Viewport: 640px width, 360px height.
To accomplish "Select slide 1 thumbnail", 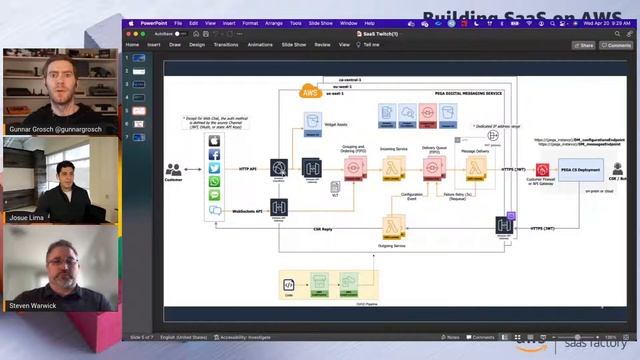I will point(139,58).
